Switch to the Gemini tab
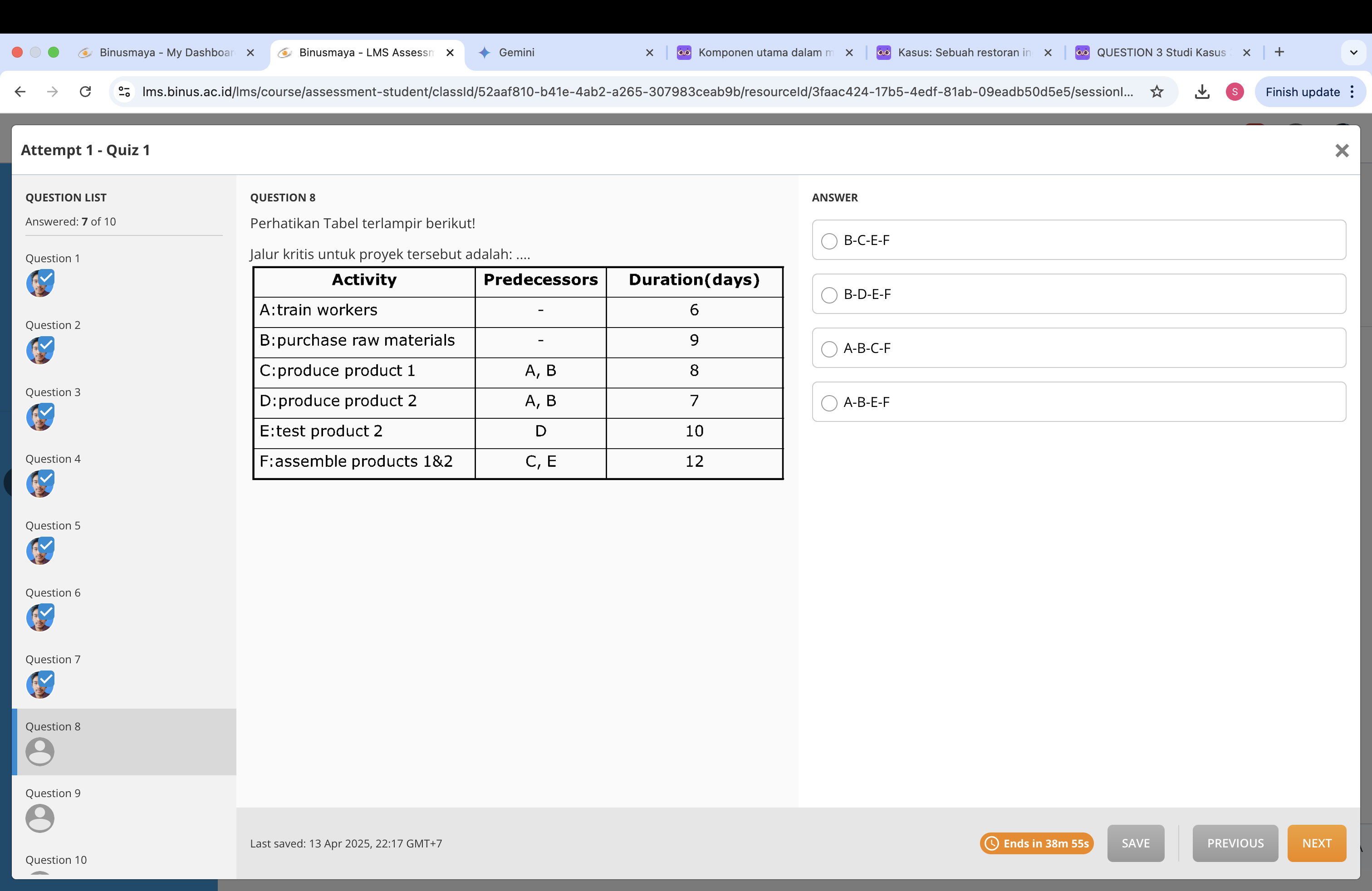The width and height of the screenshot is (1372, 891). click(x=516, y=53)
